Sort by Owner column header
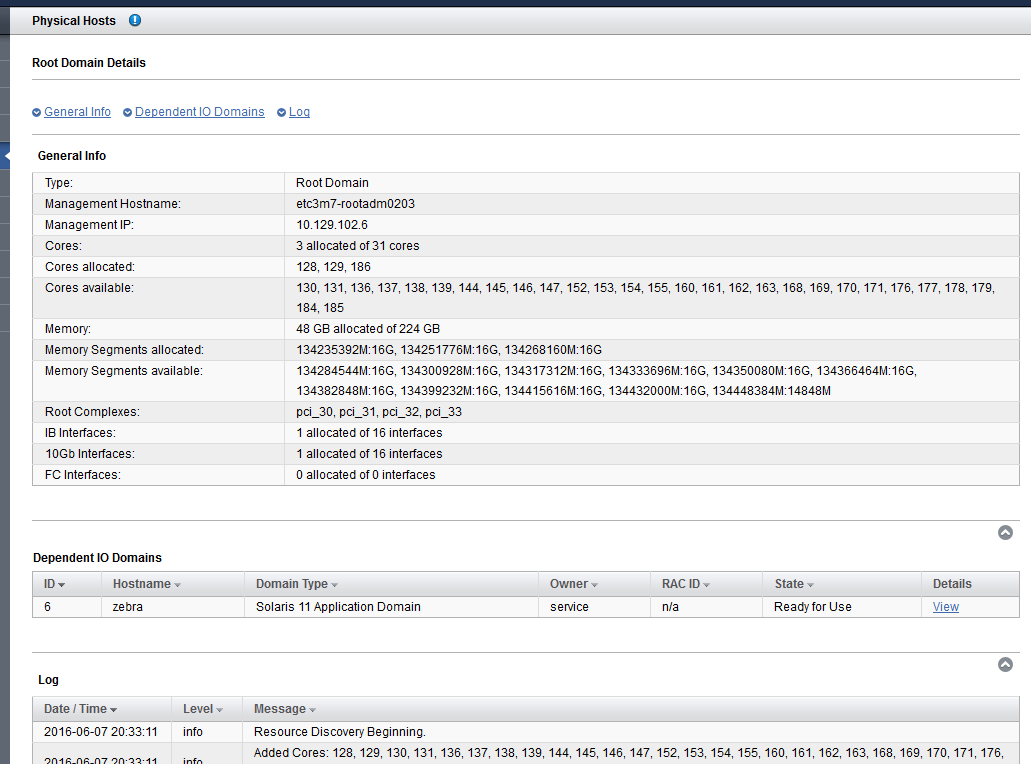Viewport: 1031px width, 764px height. pyautogui.click(x=573, y=584)
